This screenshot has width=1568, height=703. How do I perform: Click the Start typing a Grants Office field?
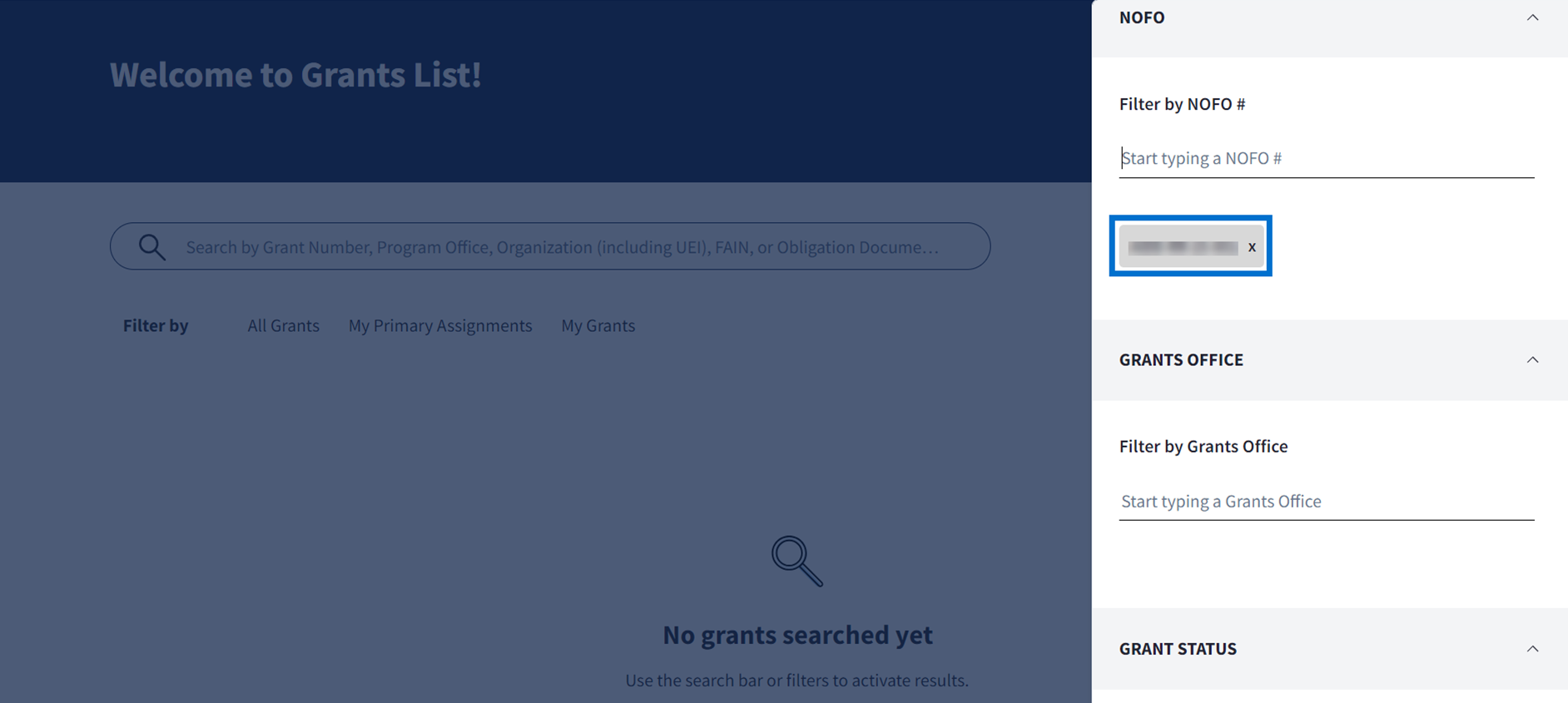[x=1326, y=502]
